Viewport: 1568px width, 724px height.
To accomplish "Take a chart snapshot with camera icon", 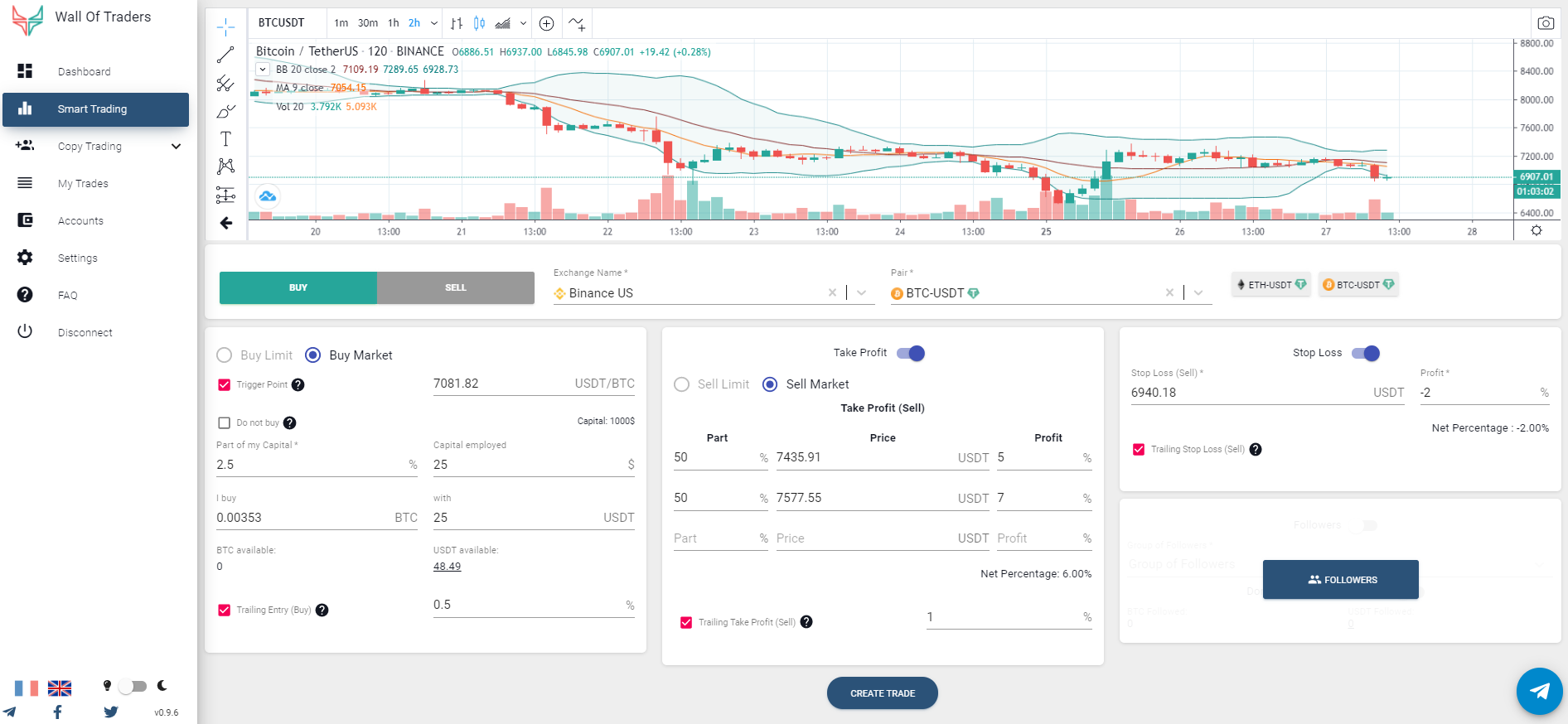I will [1546, 23].
